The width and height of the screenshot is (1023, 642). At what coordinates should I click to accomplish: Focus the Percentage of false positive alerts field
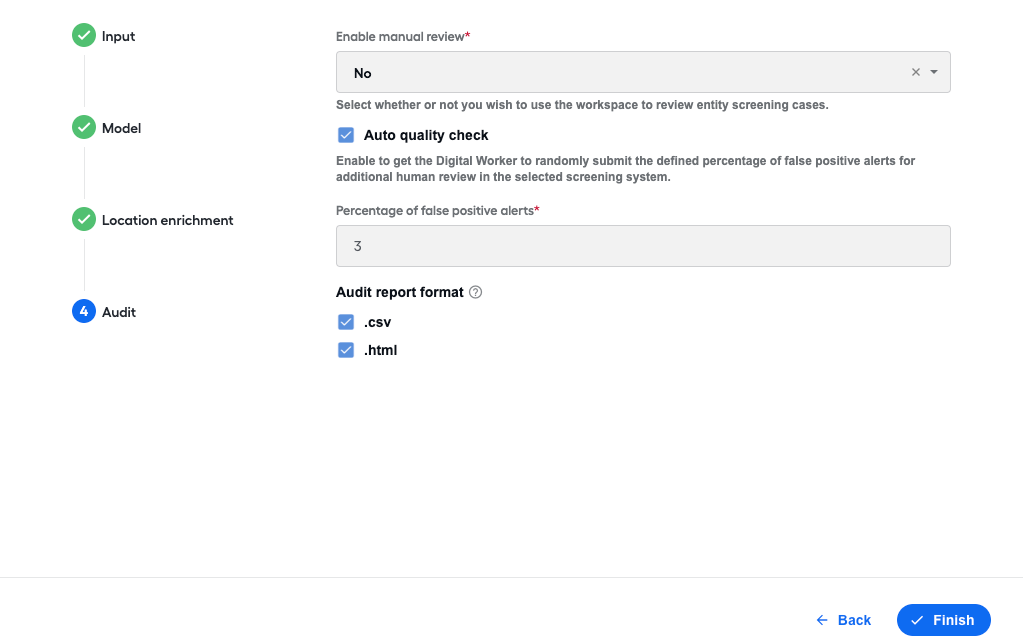(643, 246)
